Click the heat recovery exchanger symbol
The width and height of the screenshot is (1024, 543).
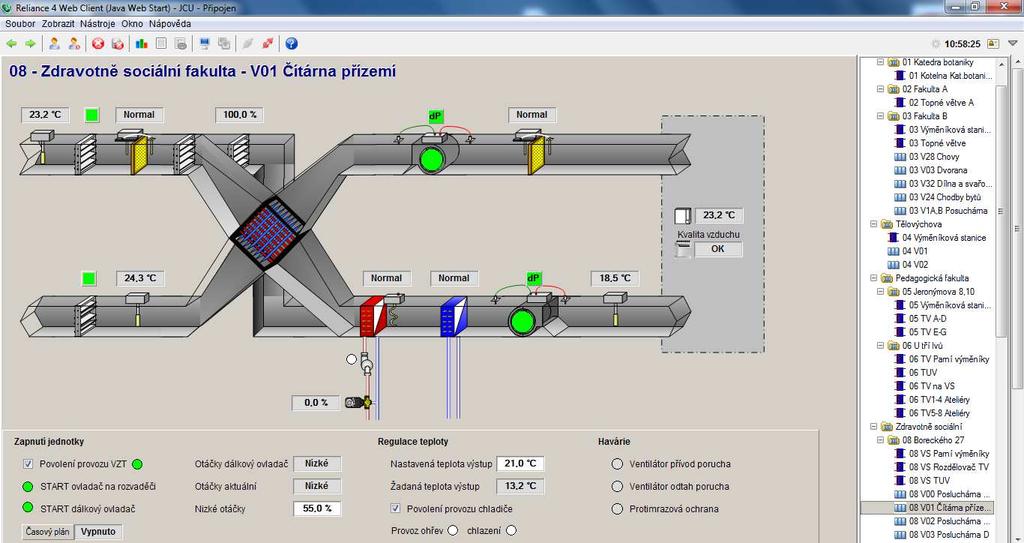[x=268, y=232]
